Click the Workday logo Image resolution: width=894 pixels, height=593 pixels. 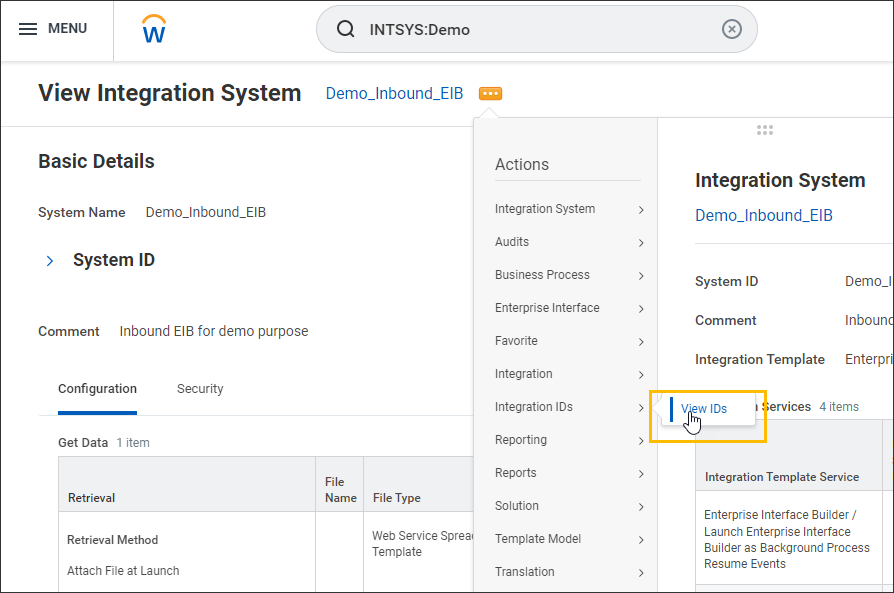154,29
